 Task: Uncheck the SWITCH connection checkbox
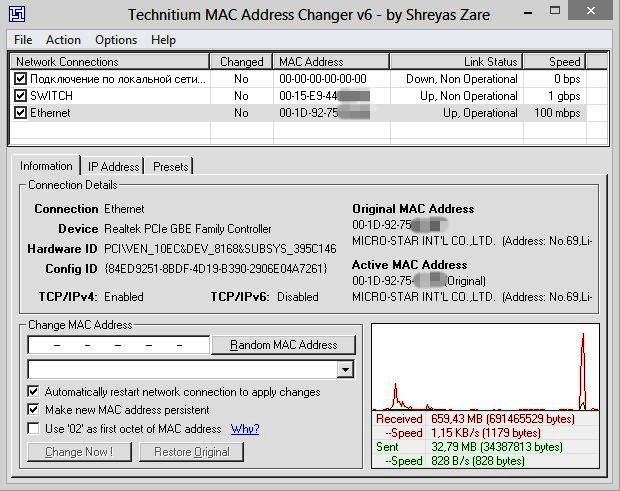[20, 96]
